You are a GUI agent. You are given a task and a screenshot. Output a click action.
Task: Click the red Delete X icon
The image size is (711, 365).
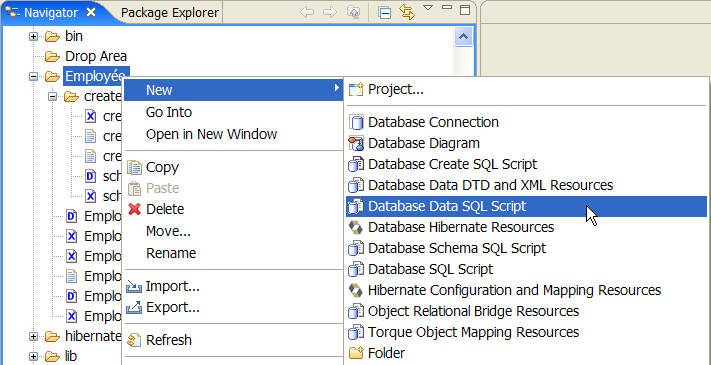tap(135, 209)
